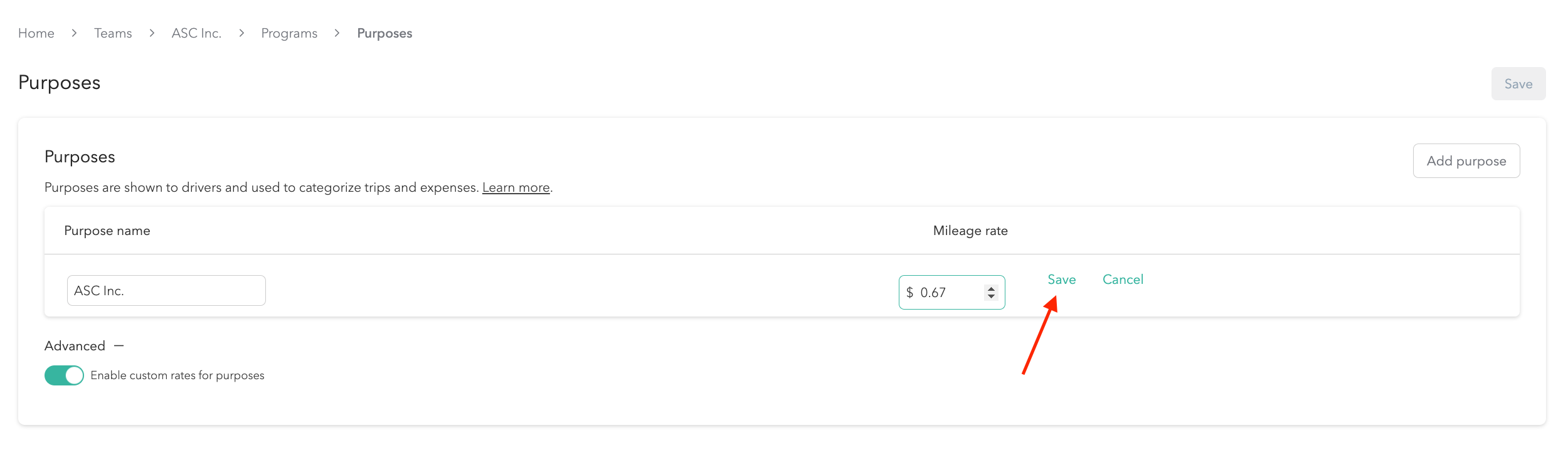Click the dollar sign in mileage field

click(909, 293)
